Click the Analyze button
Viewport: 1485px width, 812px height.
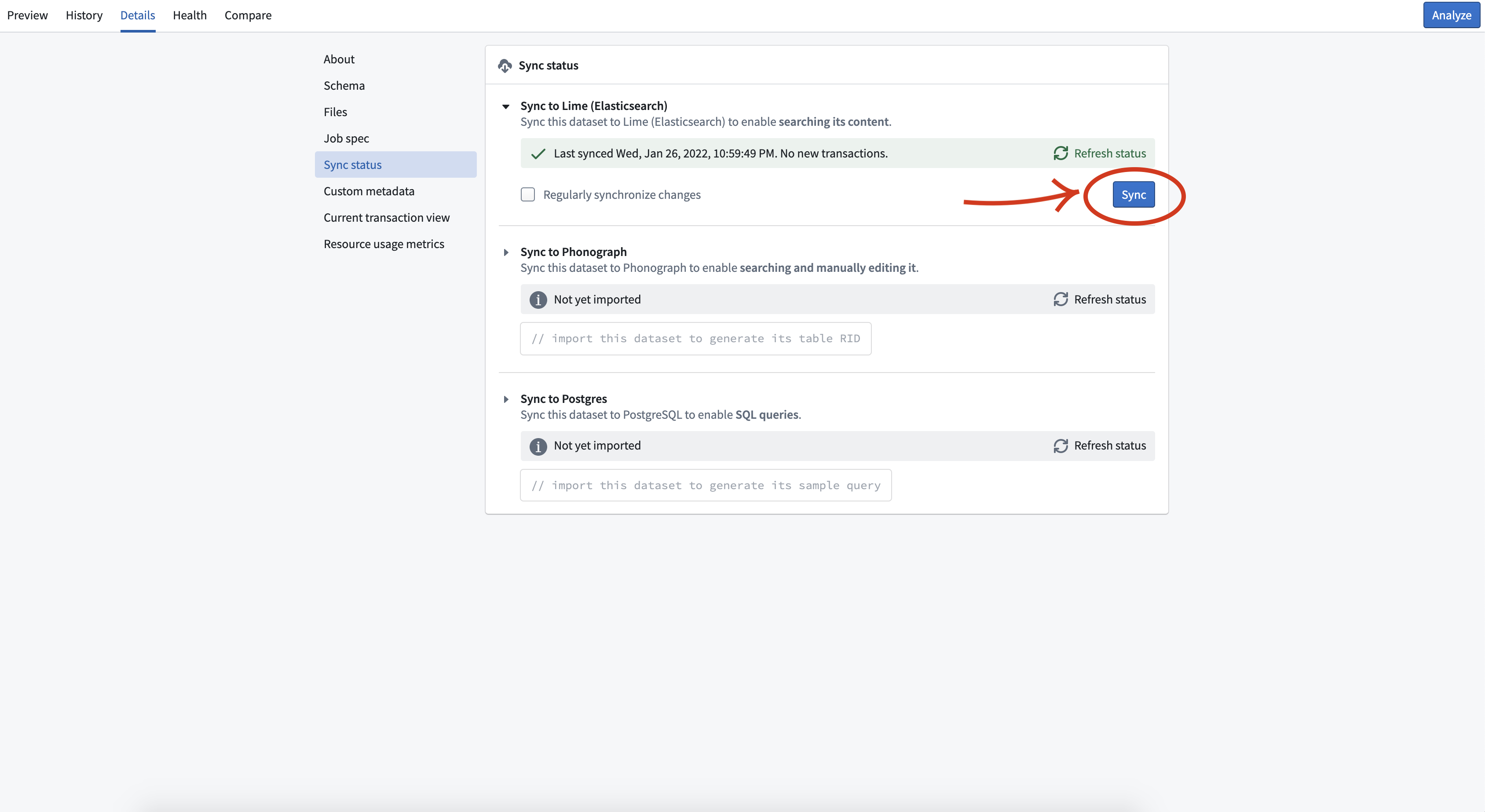(x=1451, y=15)
